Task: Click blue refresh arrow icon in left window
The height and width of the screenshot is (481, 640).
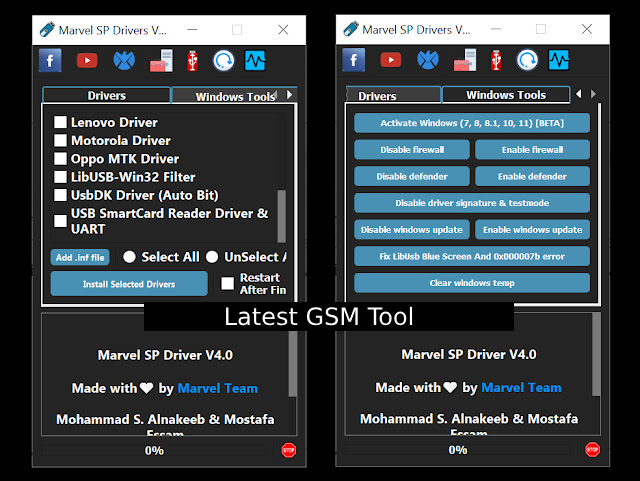Action: coord(224,60)
